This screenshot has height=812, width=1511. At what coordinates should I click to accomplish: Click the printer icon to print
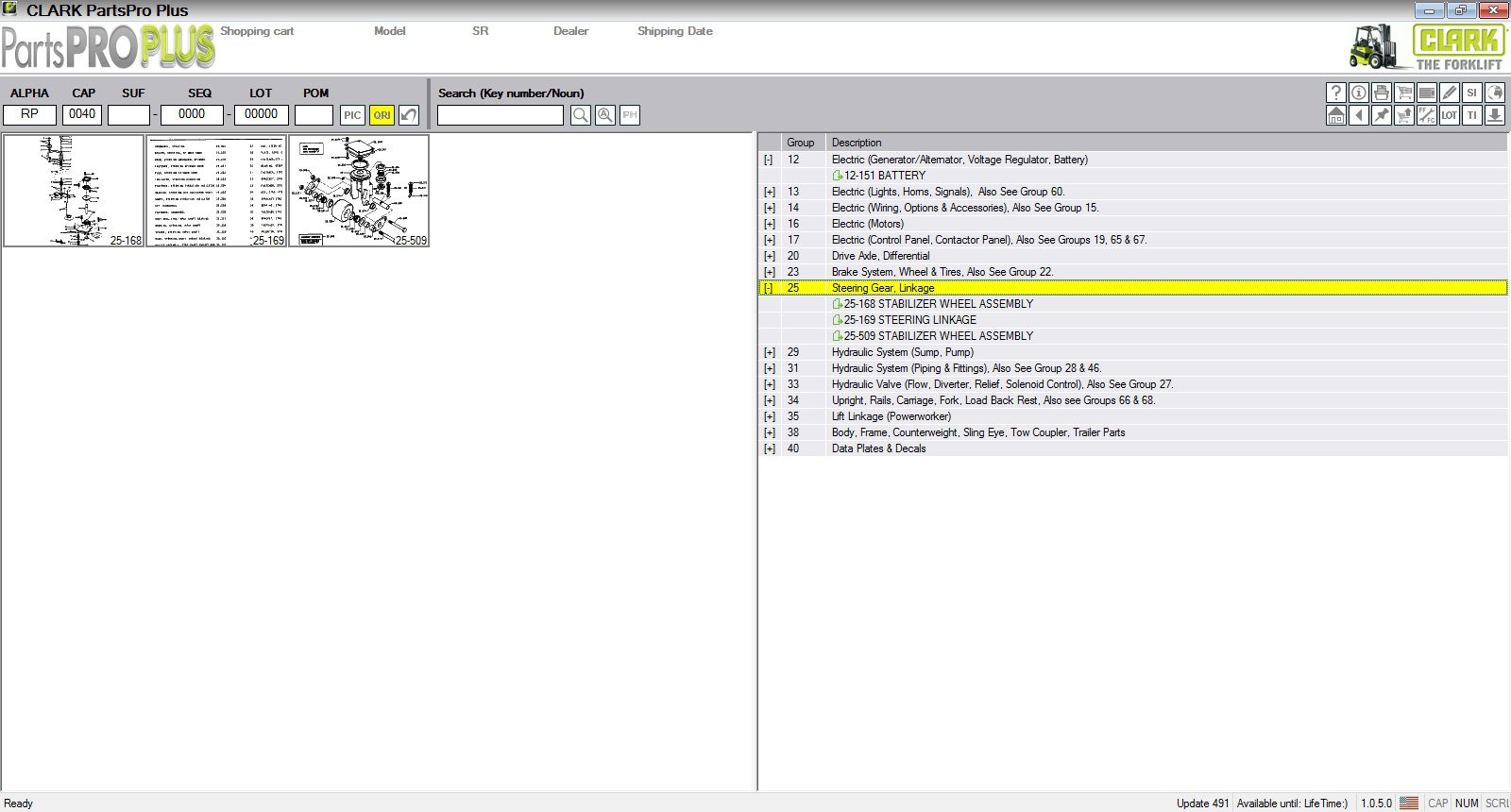pos(1382,93)
